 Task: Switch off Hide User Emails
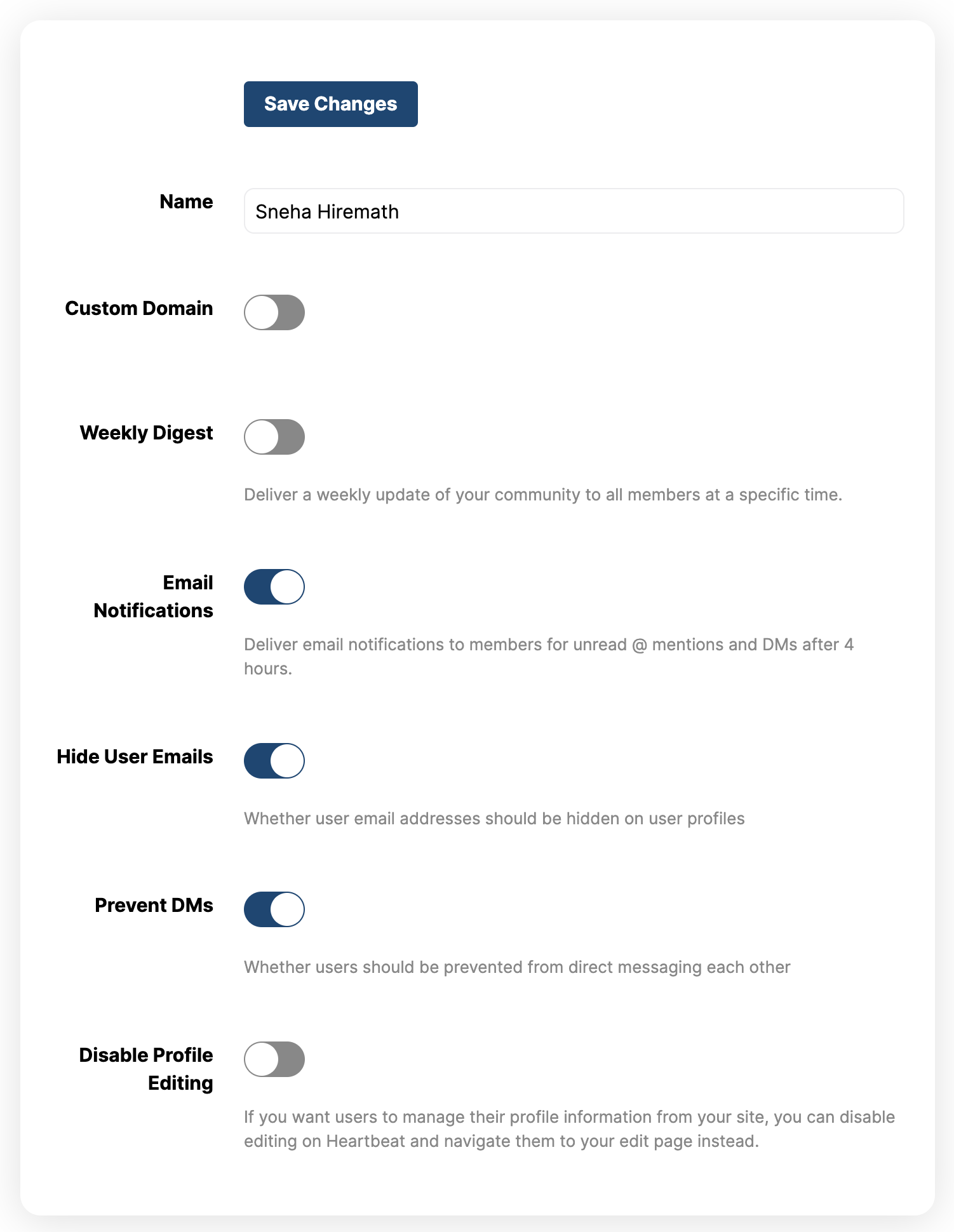pyautogui.click(x=274, y=761)
